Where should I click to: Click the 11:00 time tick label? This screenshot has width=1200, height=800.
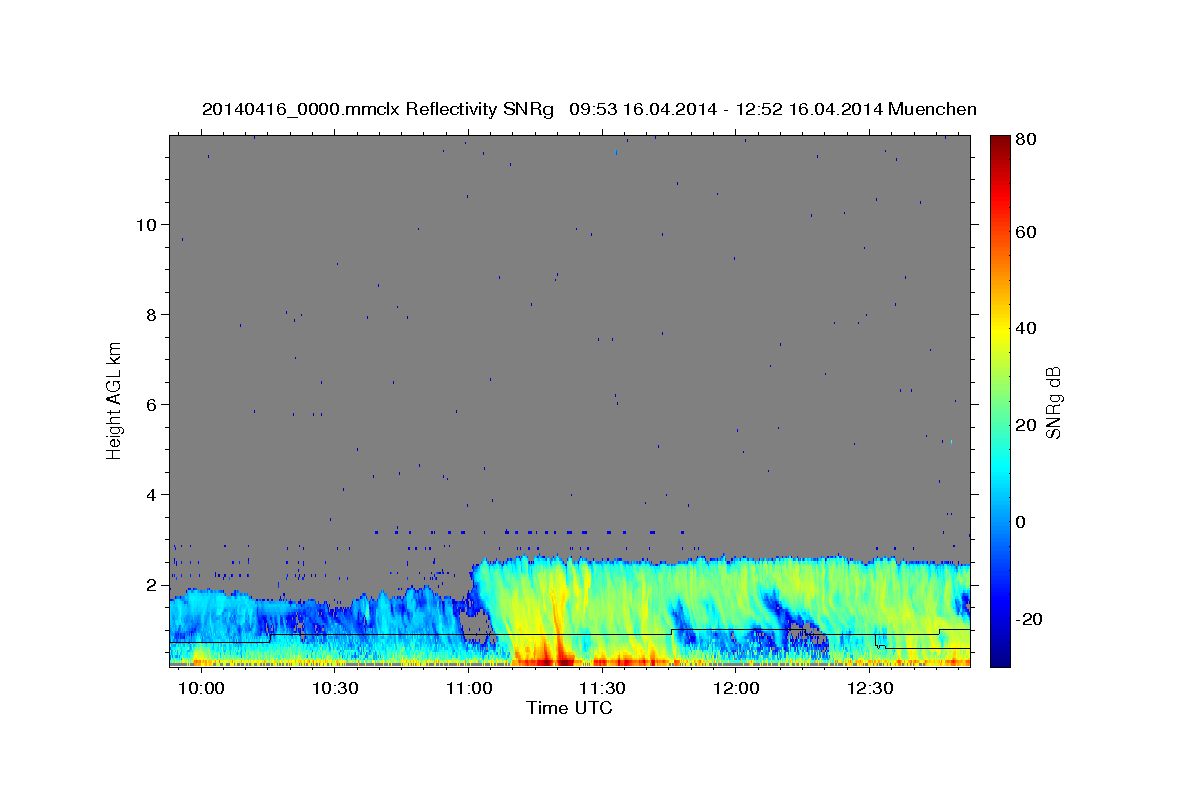pos(470,690)
